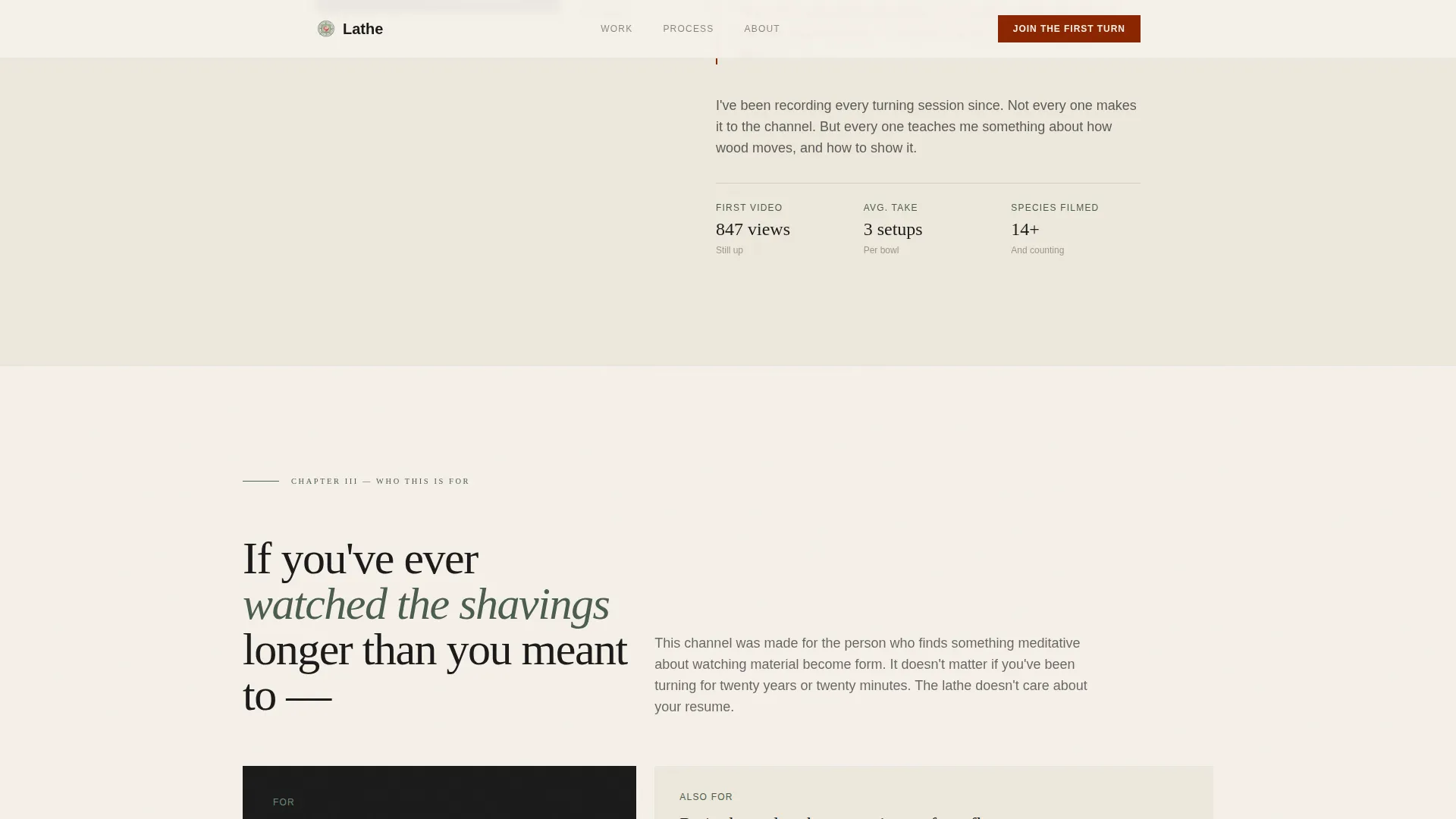Click Join The First Turn button
The height and width of the screenshot is (819, 1456).
[1068, 29]
